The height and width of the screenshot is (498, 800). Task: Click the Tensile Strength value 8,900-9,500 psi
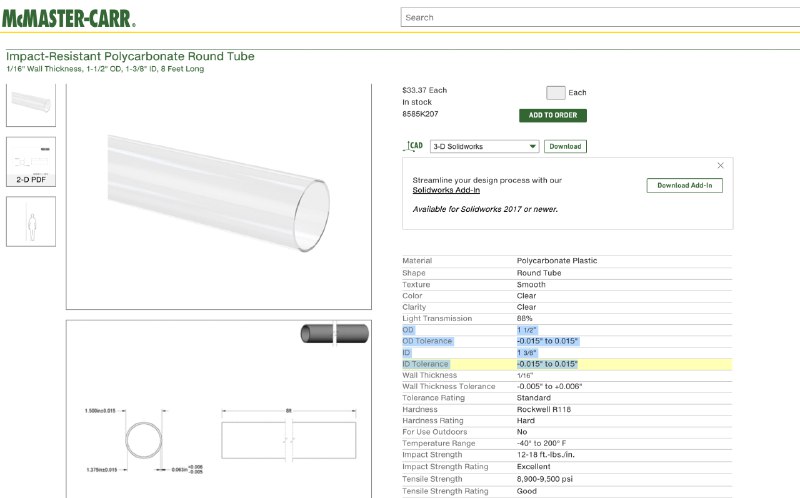point(544,479)
